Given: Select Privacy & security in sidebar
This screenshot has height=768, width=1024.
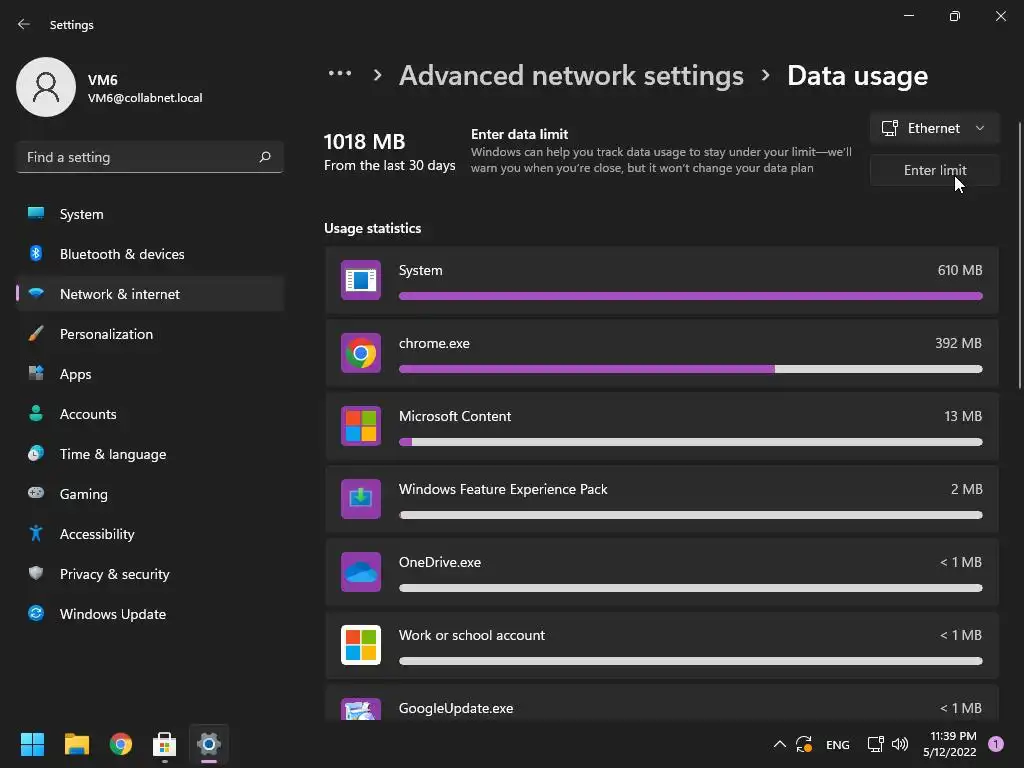Looking at the screenshot, I should coord(115,574).
